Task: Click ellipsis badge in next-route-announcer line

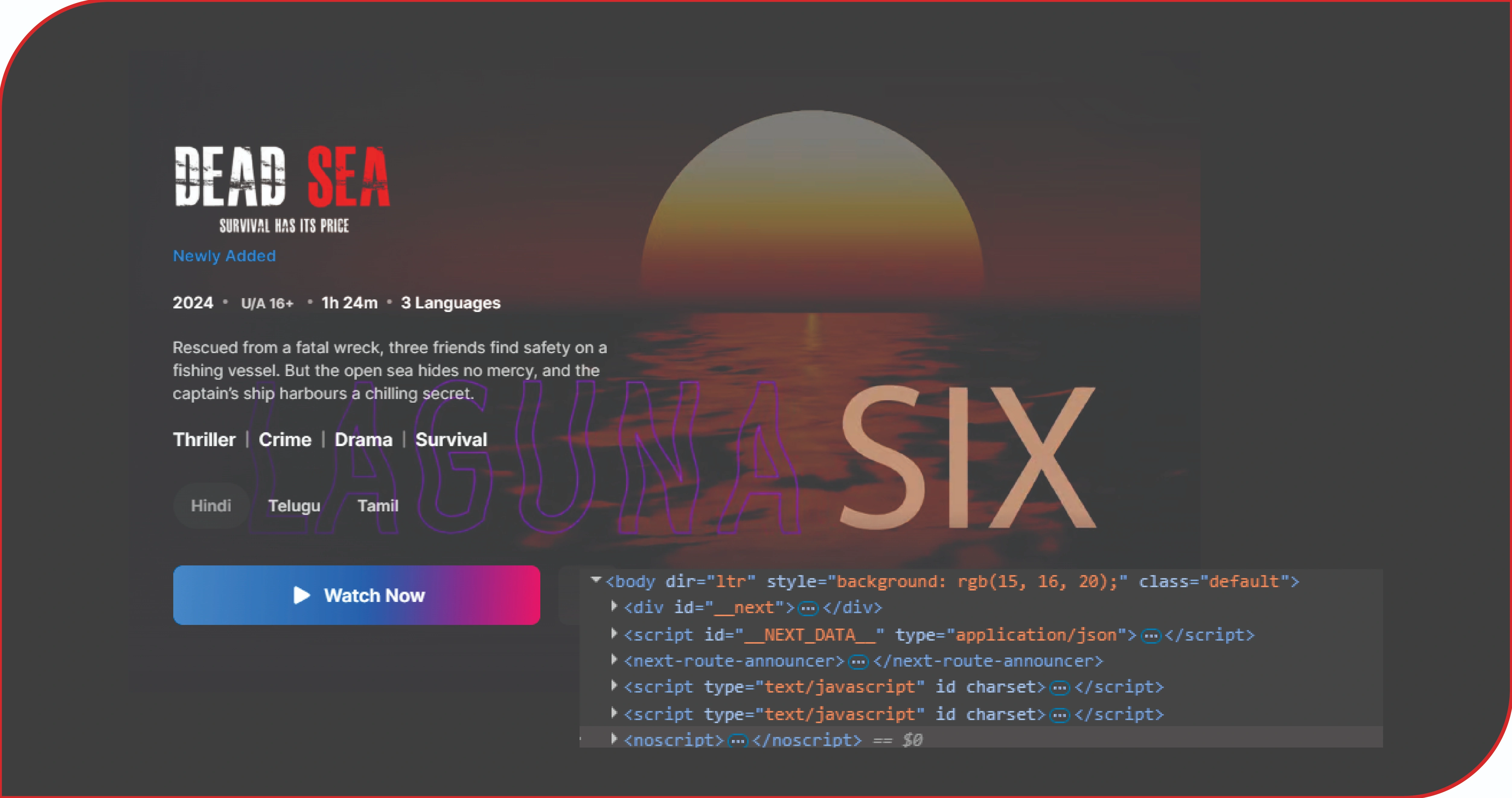Action: [x=858, y=662]
